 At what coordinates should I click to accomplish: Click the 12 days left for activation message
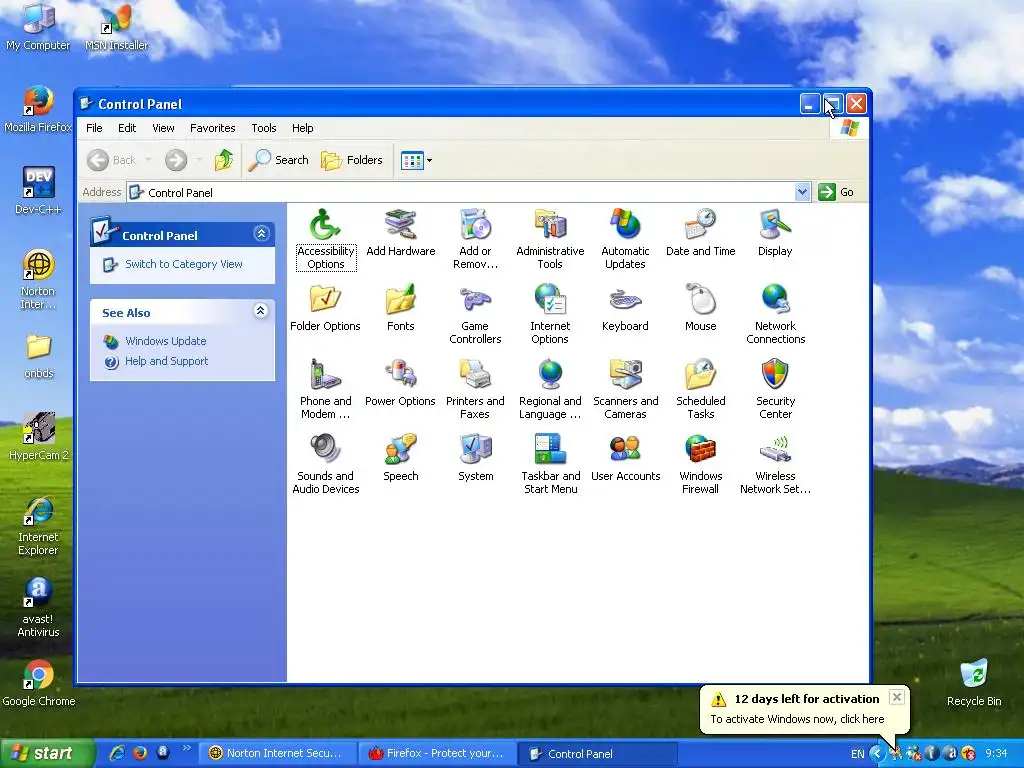point(807,699)
